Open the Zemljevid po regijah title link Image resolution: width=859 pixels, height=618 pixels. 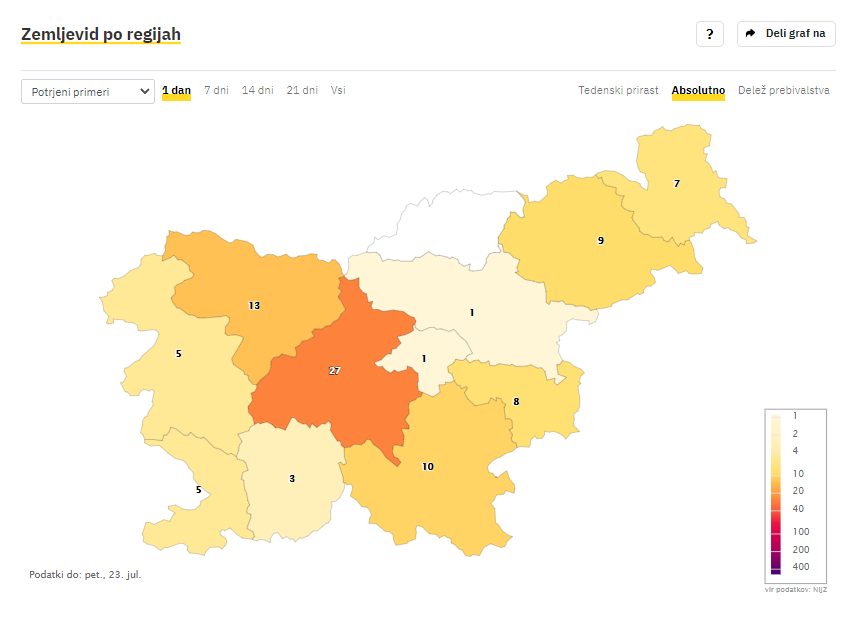101,34
